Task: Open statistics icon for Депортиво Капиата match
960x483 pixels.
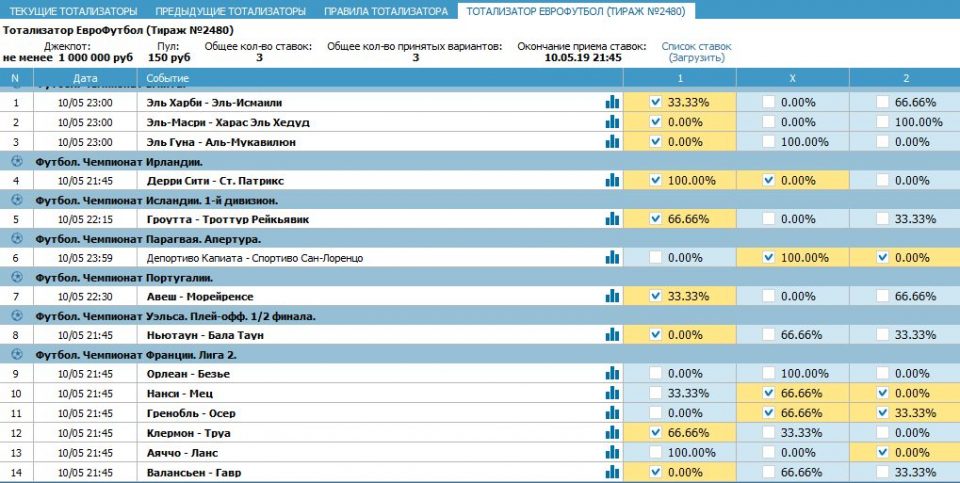Action: (x=611, y=258)
